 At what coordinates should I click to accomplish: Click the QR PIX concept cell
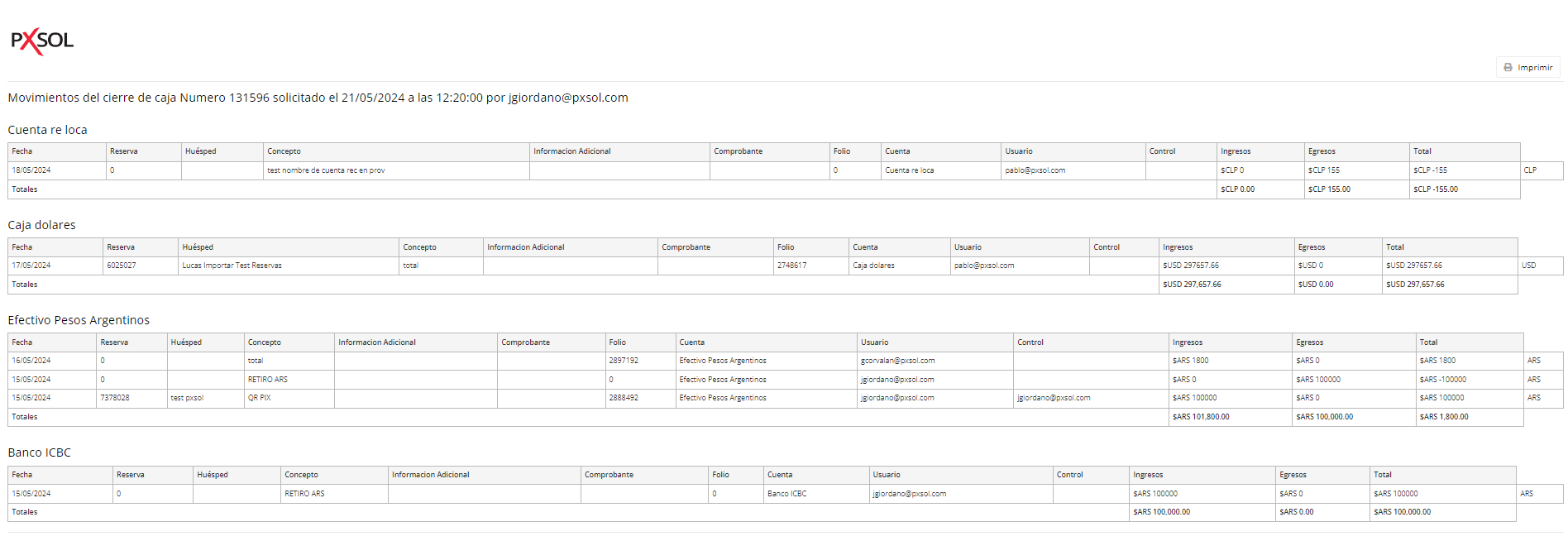[260, 398]
